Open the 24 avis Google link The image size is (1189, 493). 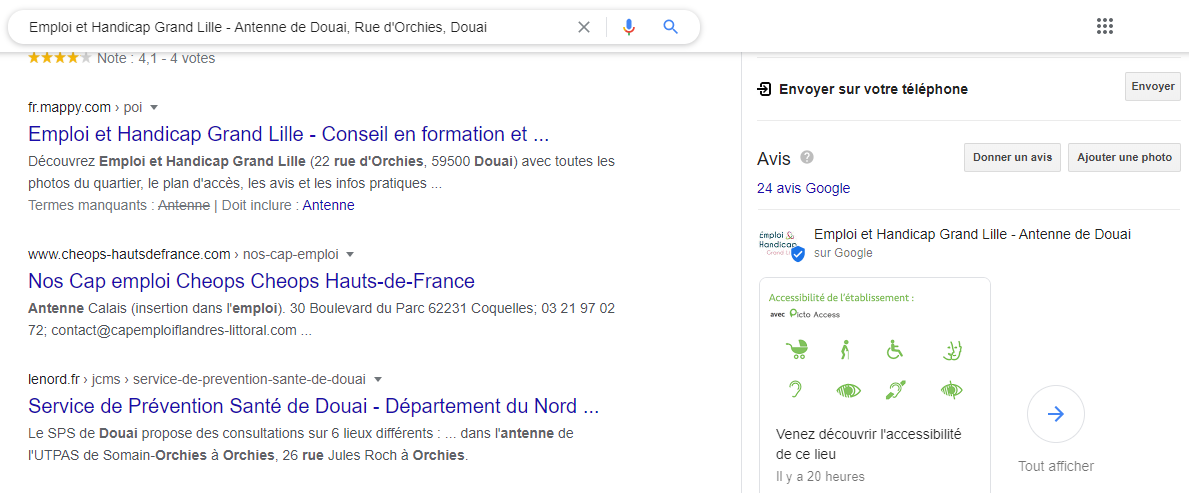803,188
